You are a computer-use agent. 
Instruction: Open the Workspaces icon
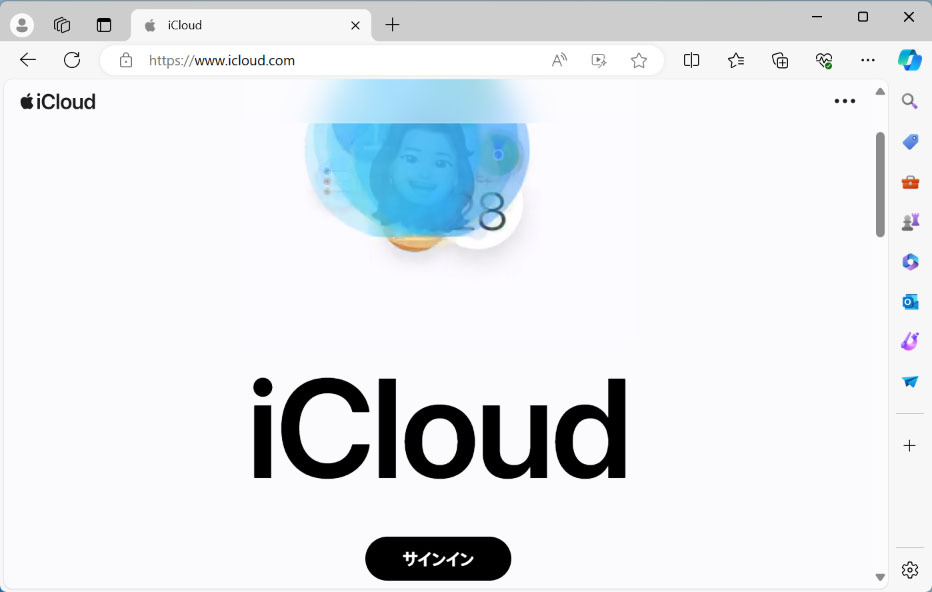point(62,25)
